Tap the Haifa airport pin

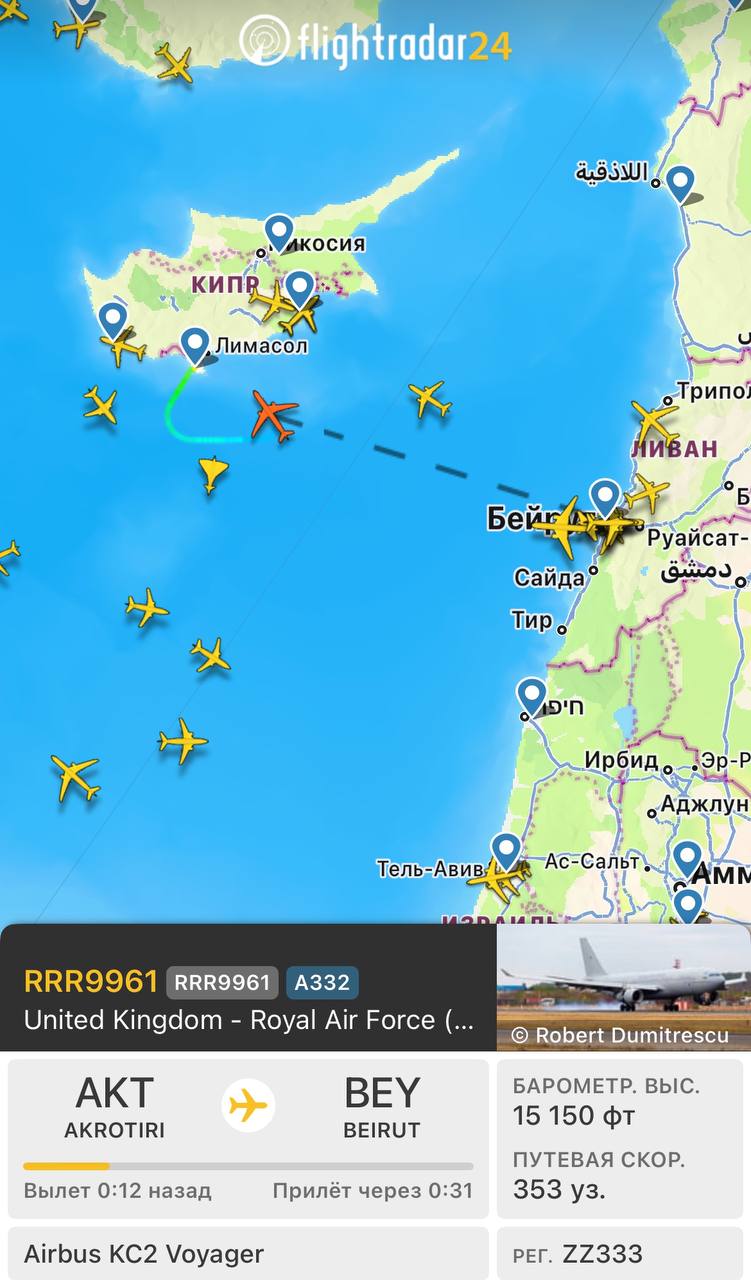pos(532,696)
